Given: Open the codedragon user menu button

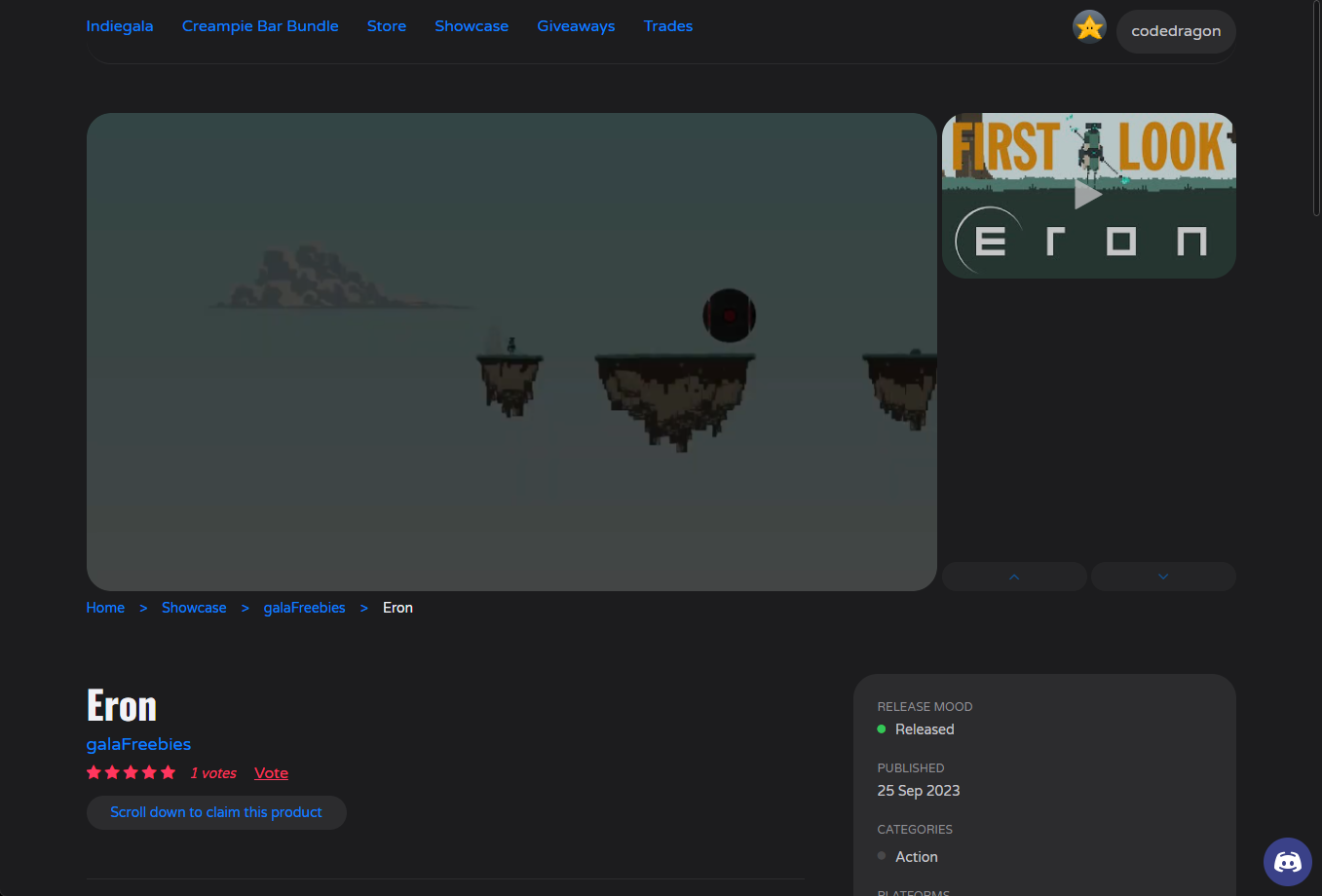Looking at the screenshot, I should (1176, 31).
